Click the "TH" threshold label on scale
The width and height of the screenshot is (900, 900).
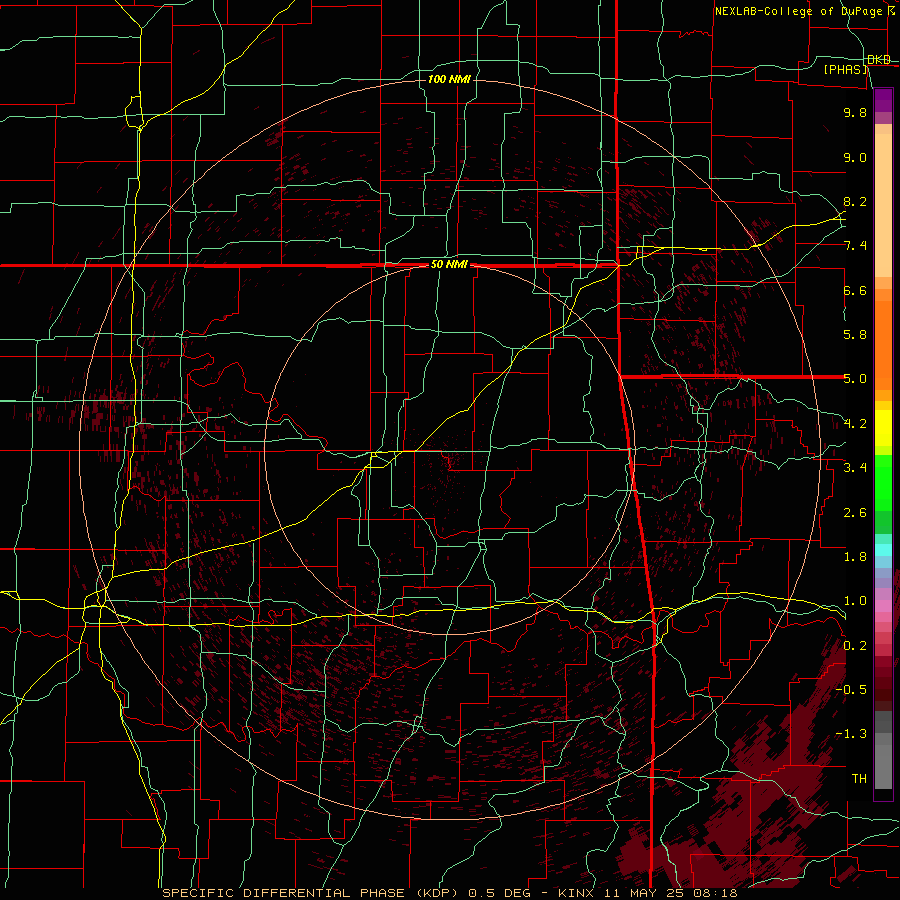pos(859,779)
